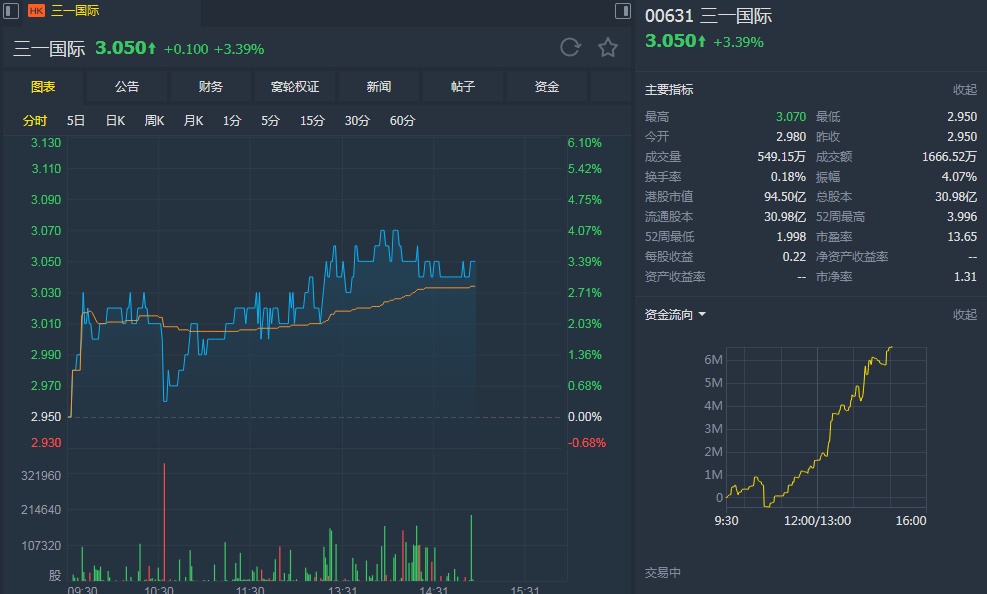This screenshot has height=594, width=987.
Task: Select the 日K chart period
Action: click(115, 121)
